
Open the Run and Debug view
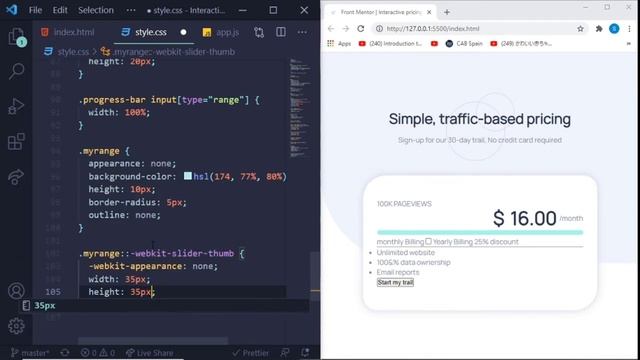tap(16, 106)
